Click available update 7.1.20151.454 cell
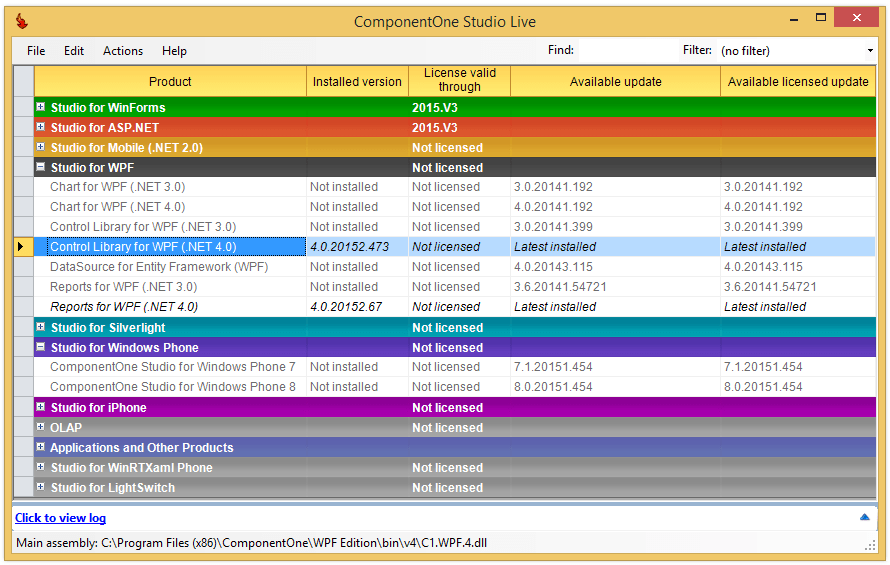Viewport: 890px width, 565px height. (x=615, y=367)
